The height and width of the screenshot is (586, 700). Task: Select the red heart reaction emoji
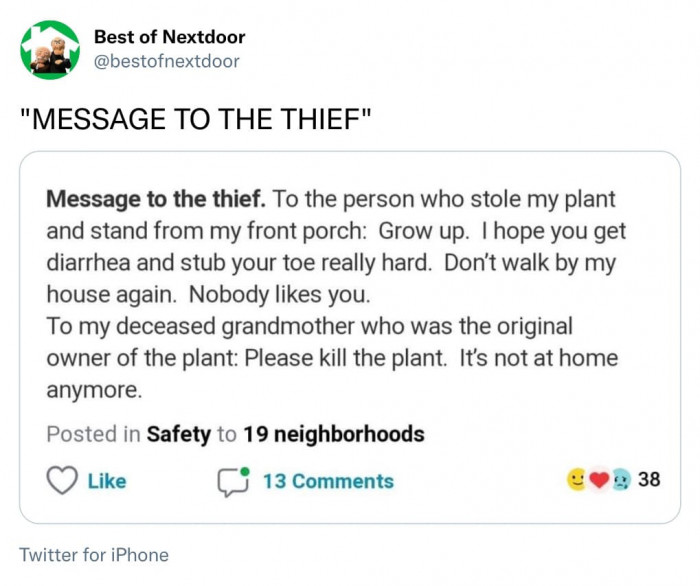point(598,480)
